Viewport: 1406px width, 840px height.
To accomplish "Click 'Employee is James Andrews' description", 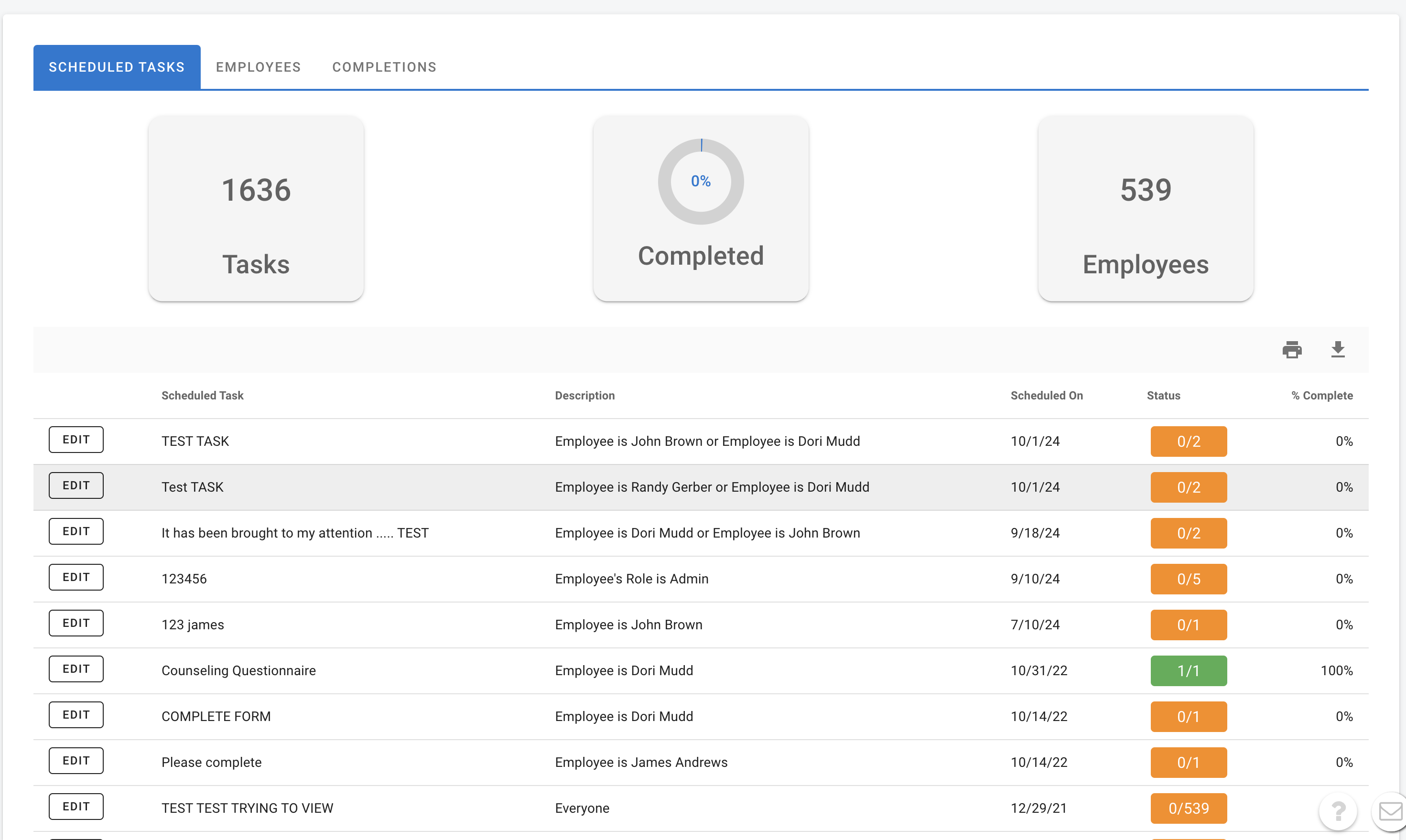I will [x=641, y=763].
